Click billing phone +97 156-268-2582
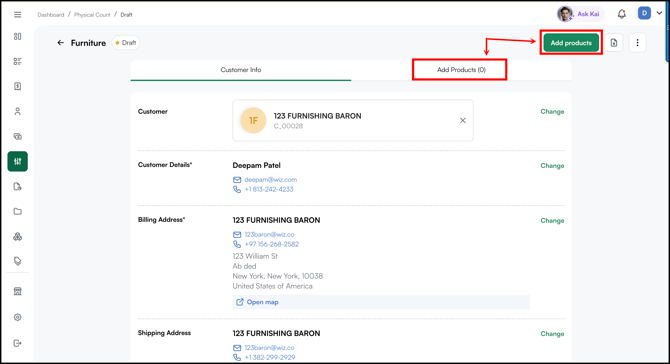This screenshot has height=364, width=670. (272, 244)
